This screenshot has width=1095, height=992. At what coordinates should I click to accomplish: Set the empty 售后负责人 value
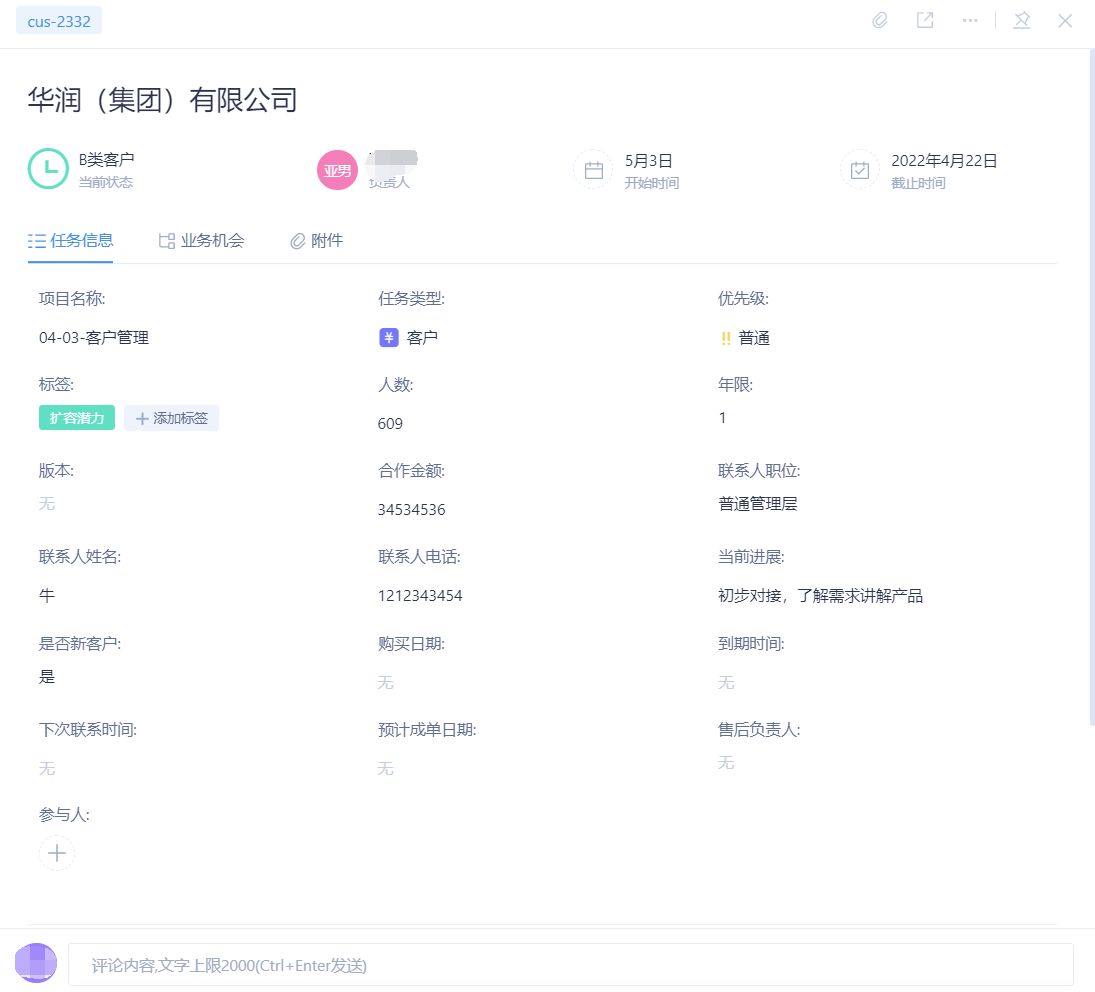(x=726, y=762)
